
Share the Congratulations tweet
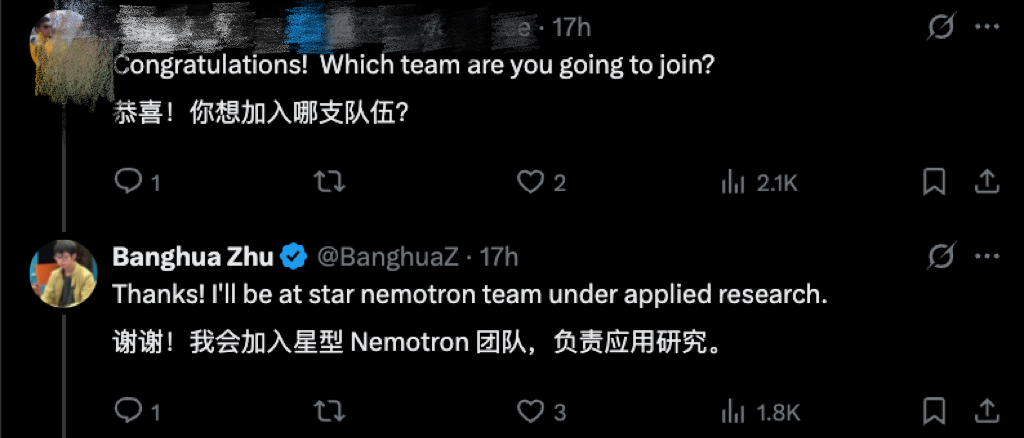(x=986, y=182)
